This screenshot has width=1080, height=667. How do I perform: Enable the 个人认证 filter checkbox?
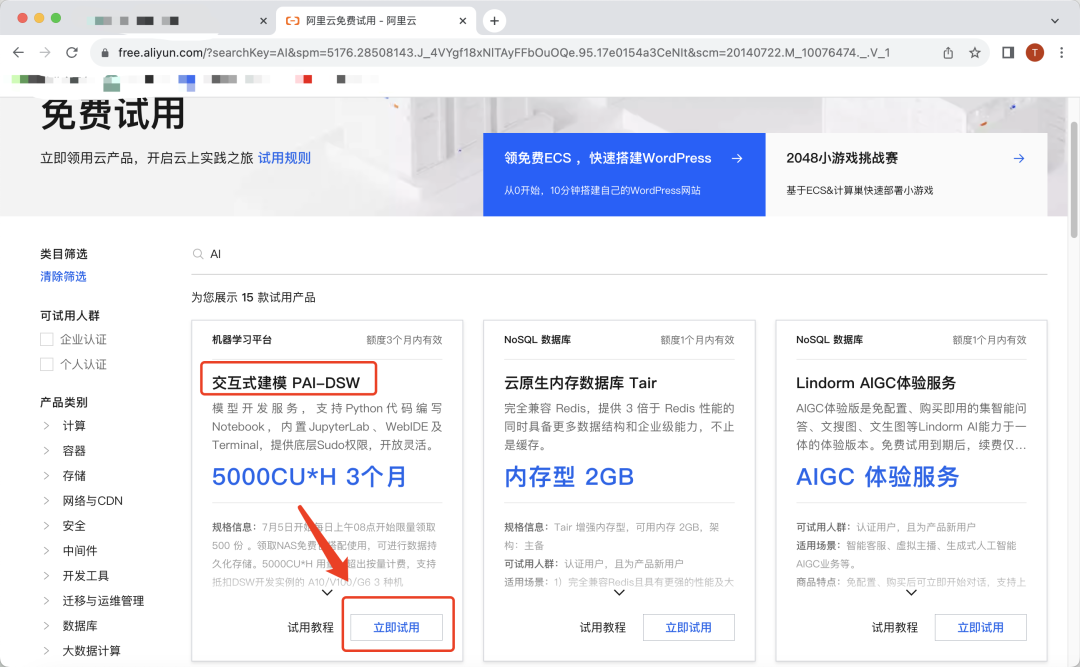[x=46, y=366]
